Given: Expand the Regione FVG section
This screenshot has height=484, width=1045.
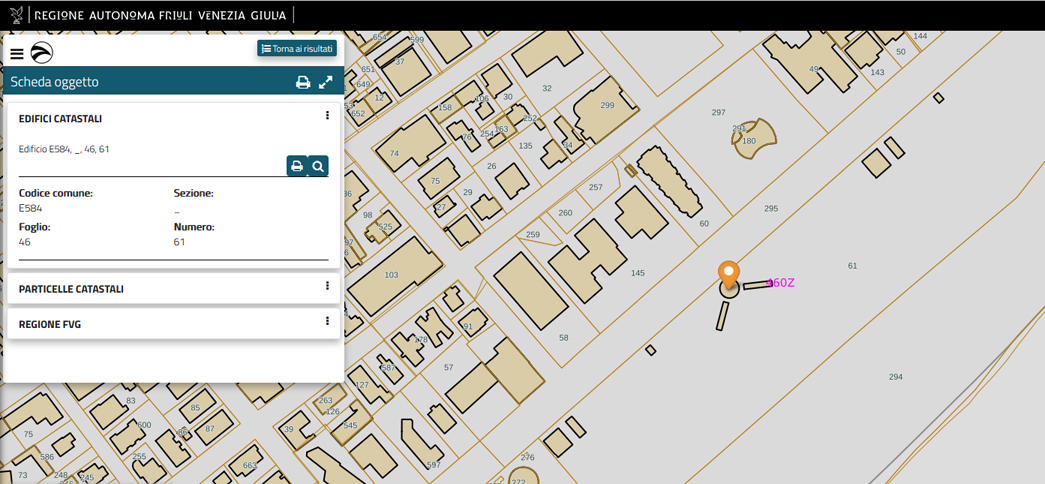Looking at the screenshot, I should pyautogui.click(x=50, y=324).
